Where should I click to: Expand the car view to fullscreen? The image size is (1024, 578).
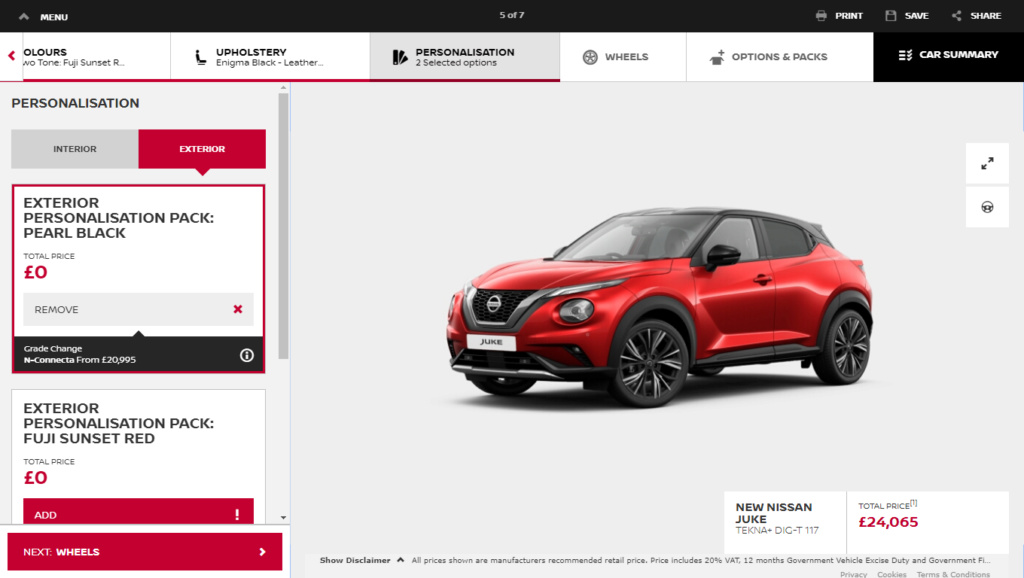click(x=987, y=163)
